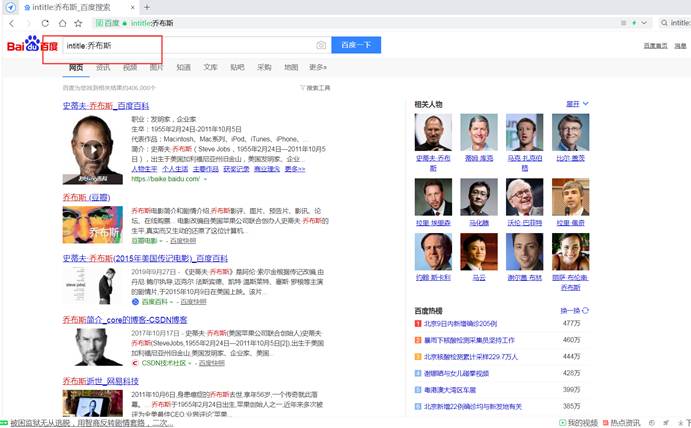Play the Steve Jobs portrait video
The image size is (691, 428).
(x=93, y=149)
